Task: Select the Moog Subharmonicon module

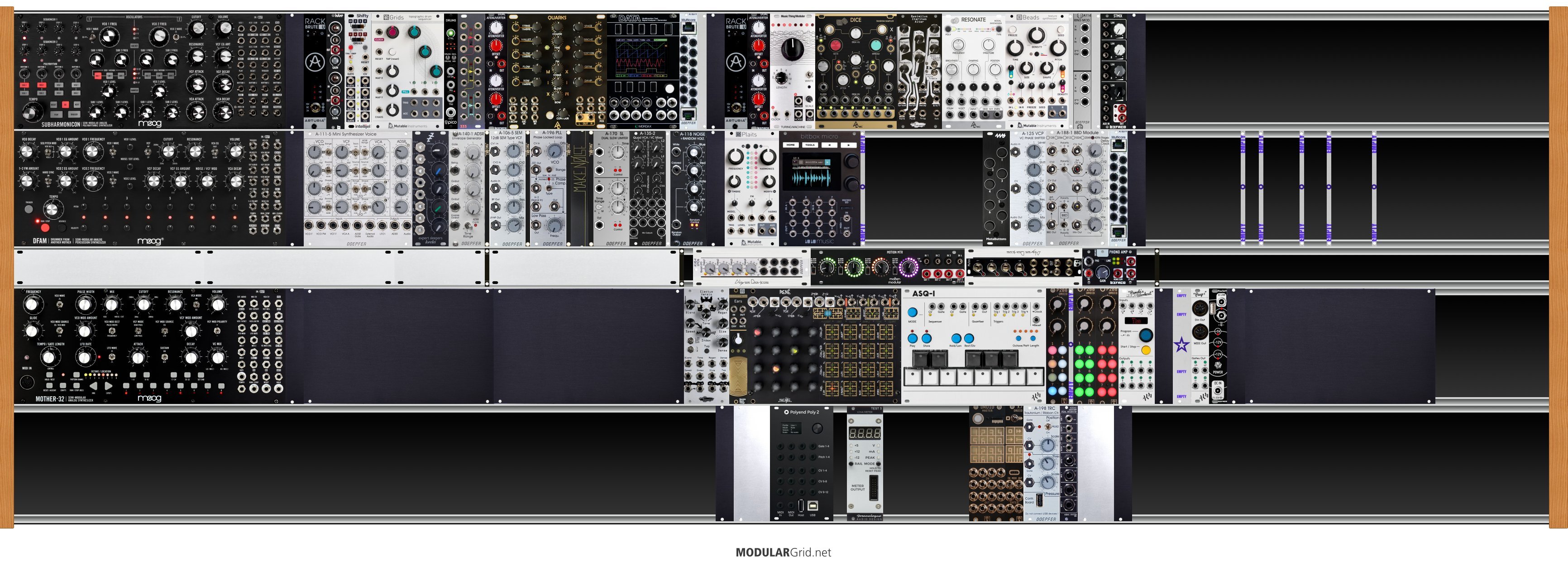Action: (150, 71)
